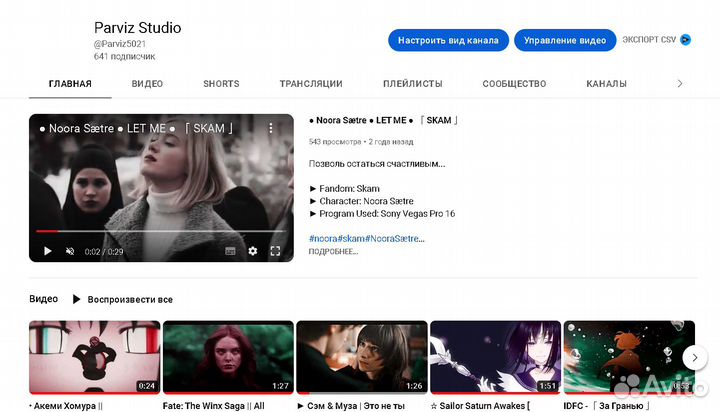Image resolution: width=720 pixels, height=412 pixels.
Task: Go to the SHORTS tab
Action: (x=221, y=84)
